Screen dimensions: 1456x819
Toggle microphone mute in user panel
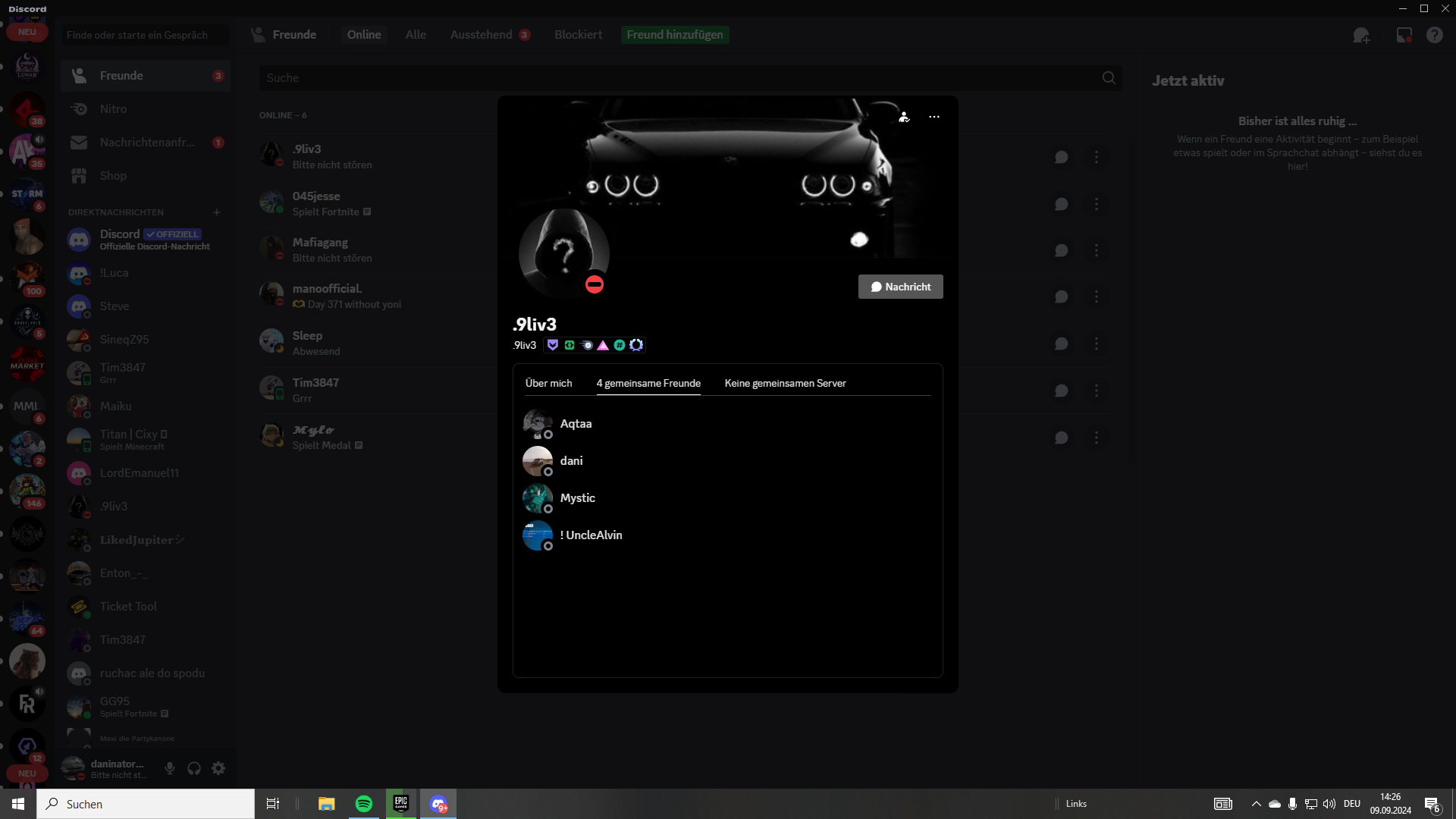170,768
